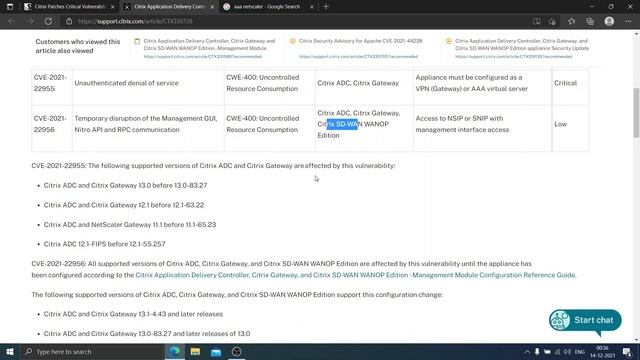Click the battery tray icon
The width and height of the screenshot is (640, 360).
(x=547, y=351)
